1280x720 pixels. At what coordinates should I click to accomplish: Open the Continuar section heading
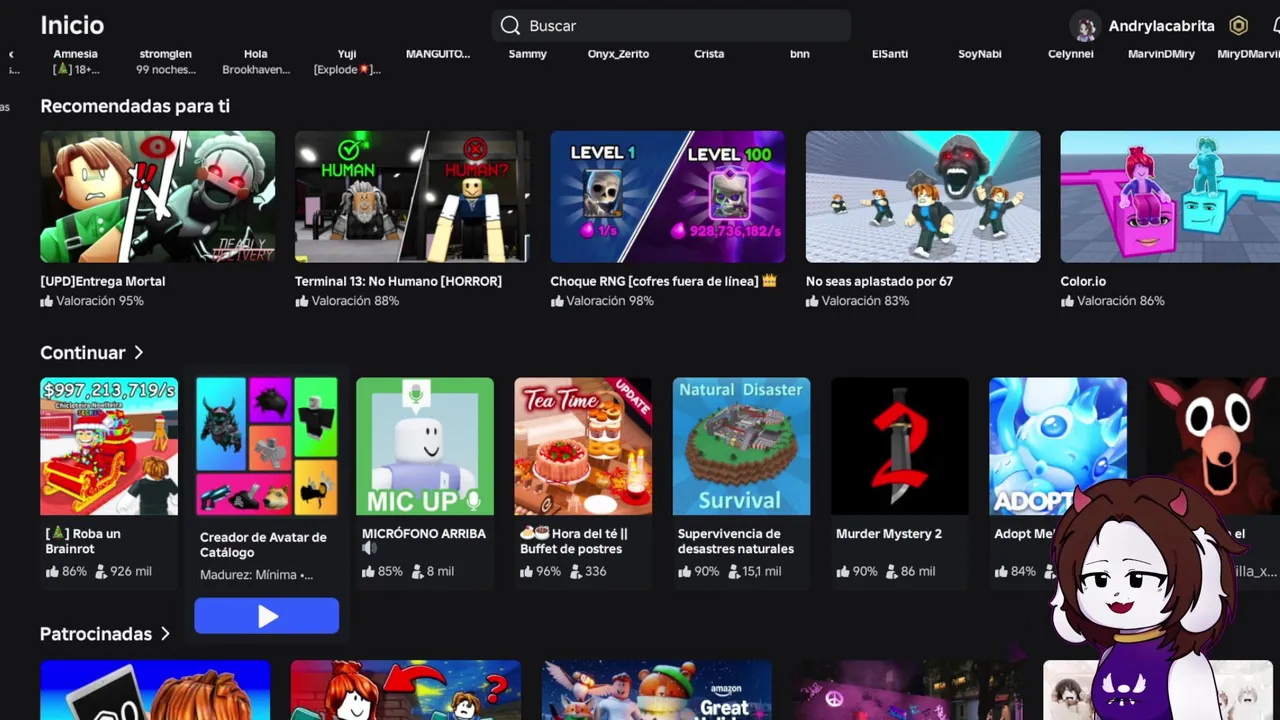tap(83, 353)
